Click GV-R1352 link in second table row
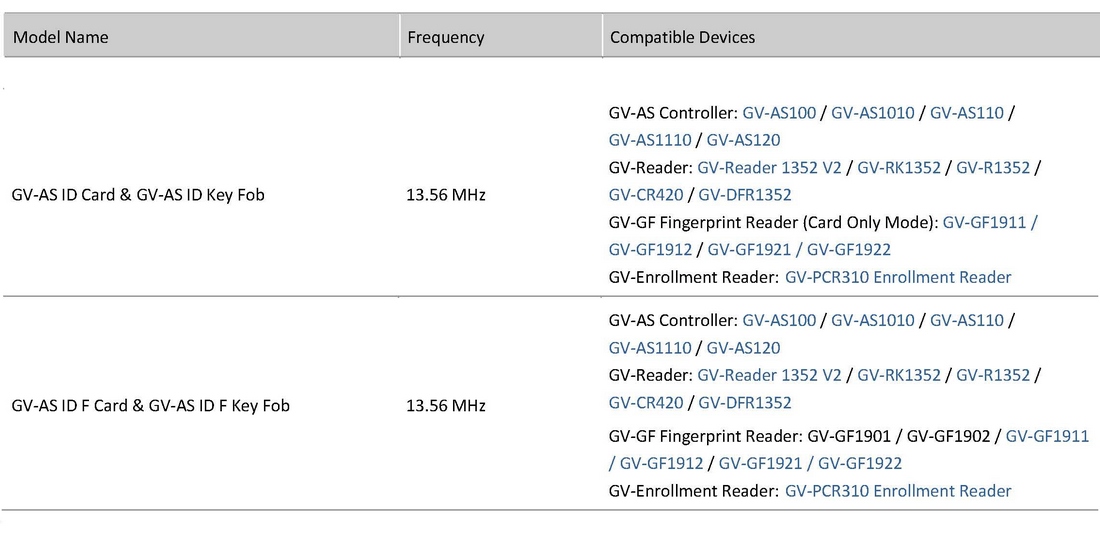 point(993,375)
